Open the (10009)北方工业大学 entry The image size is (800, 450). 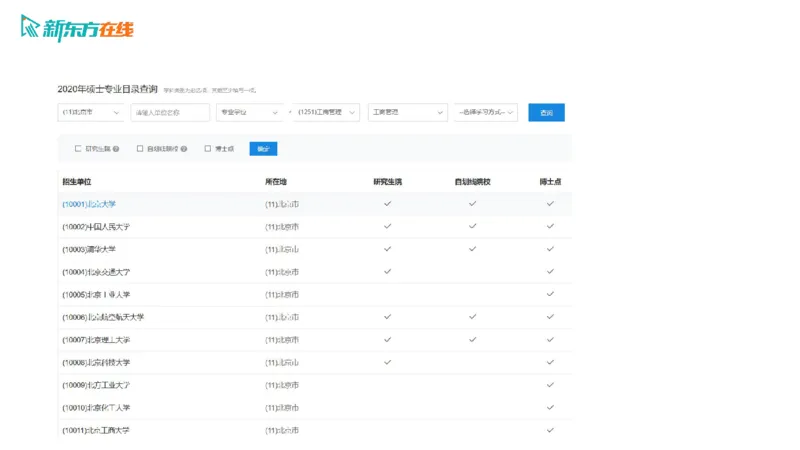coord(96,385)
